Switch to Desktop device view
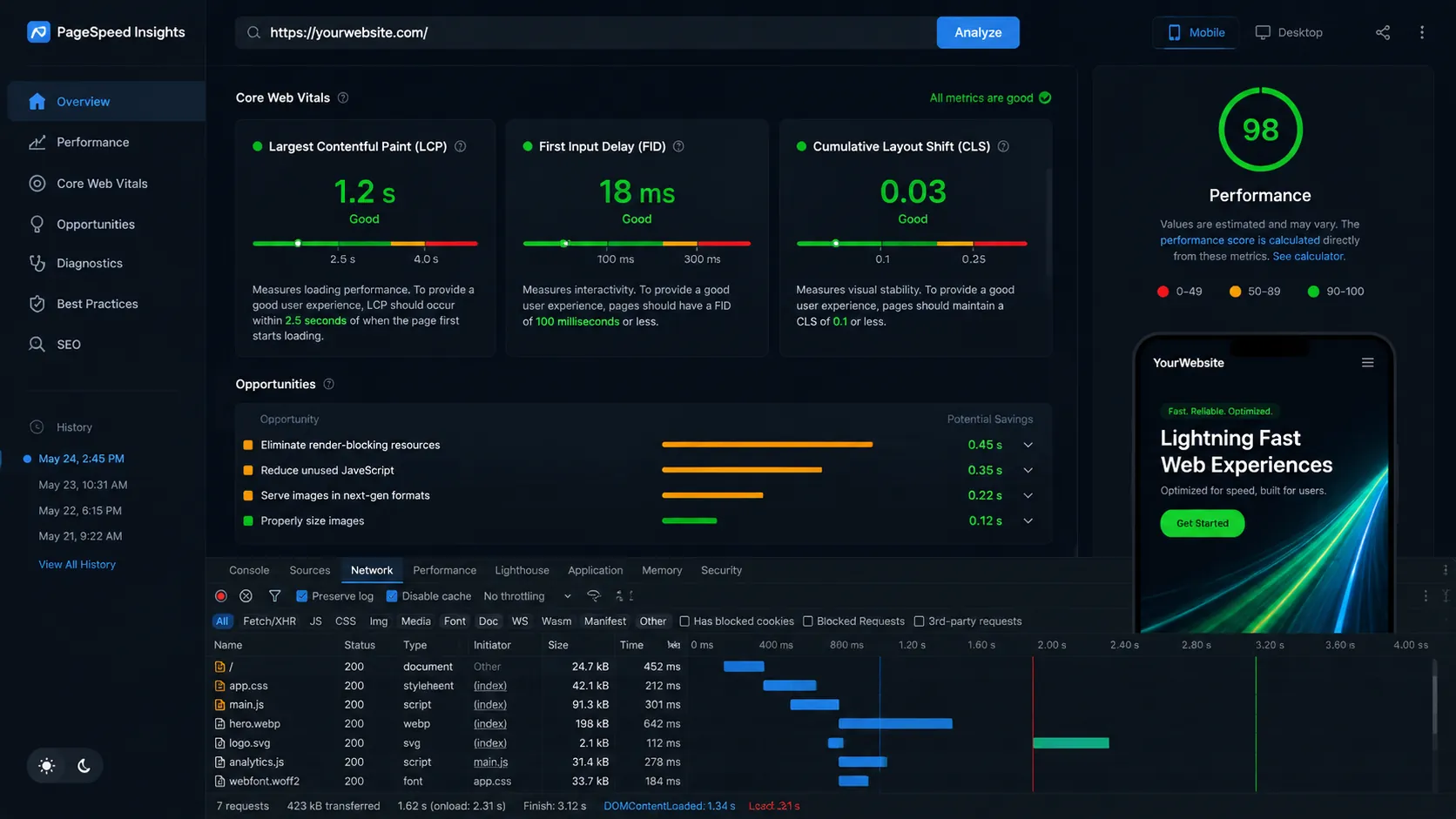Viewport: 1456px width, 819px height. tap(1289, 32)
